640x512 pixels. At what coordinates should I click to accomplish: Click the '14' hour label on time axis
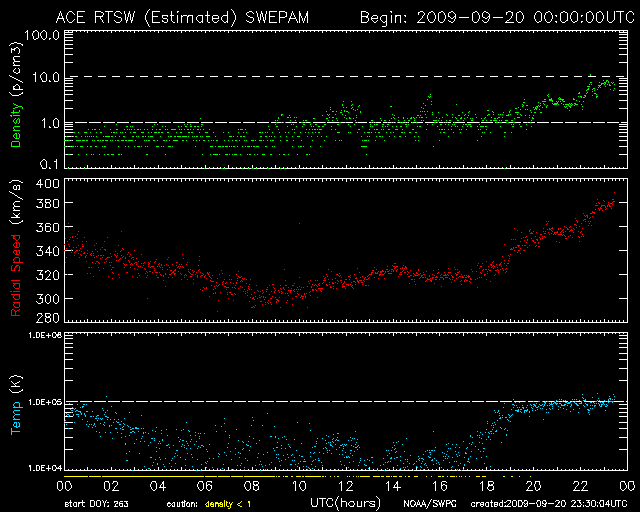click(x=393, y=486)
